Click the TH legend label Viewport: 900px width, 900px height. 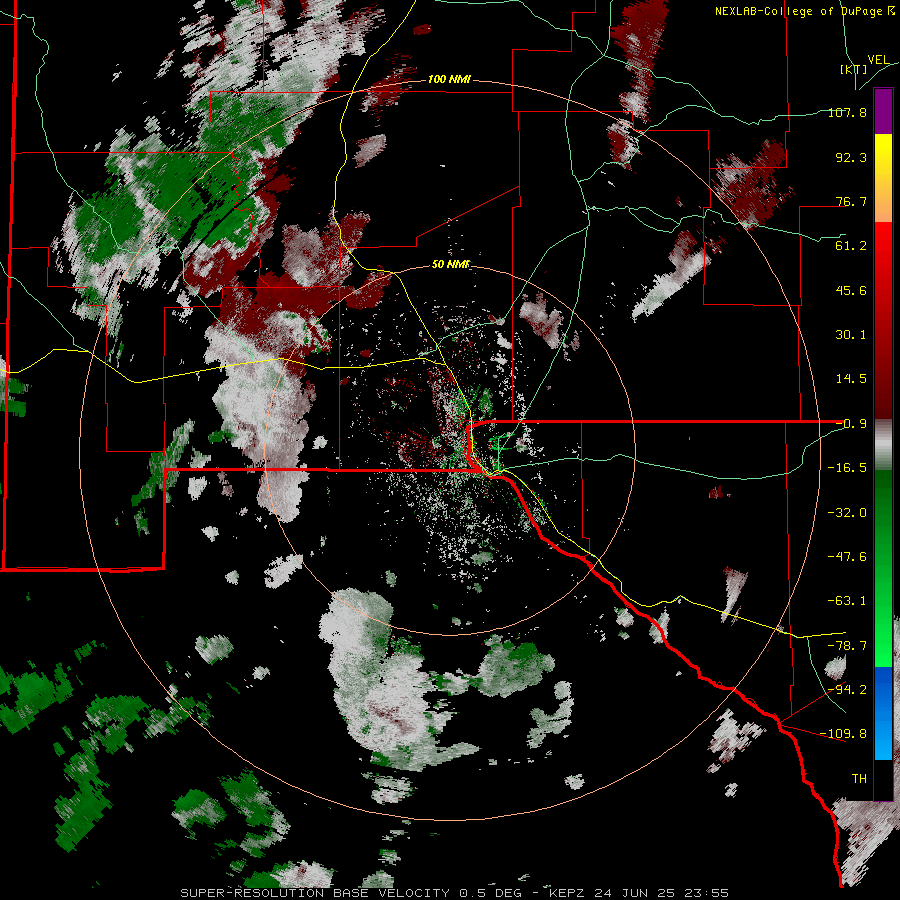coord(859,779)
